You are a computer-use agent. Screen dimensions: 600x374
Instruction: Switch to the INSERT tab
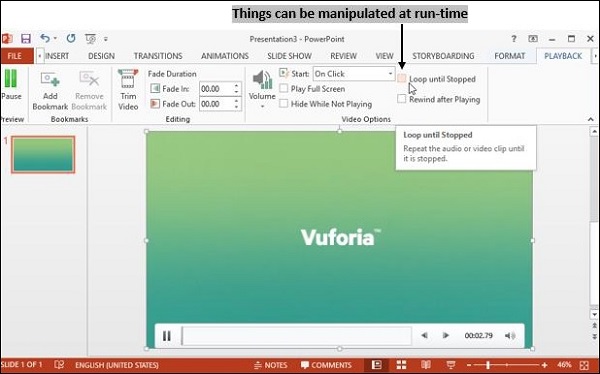[57, 56]
